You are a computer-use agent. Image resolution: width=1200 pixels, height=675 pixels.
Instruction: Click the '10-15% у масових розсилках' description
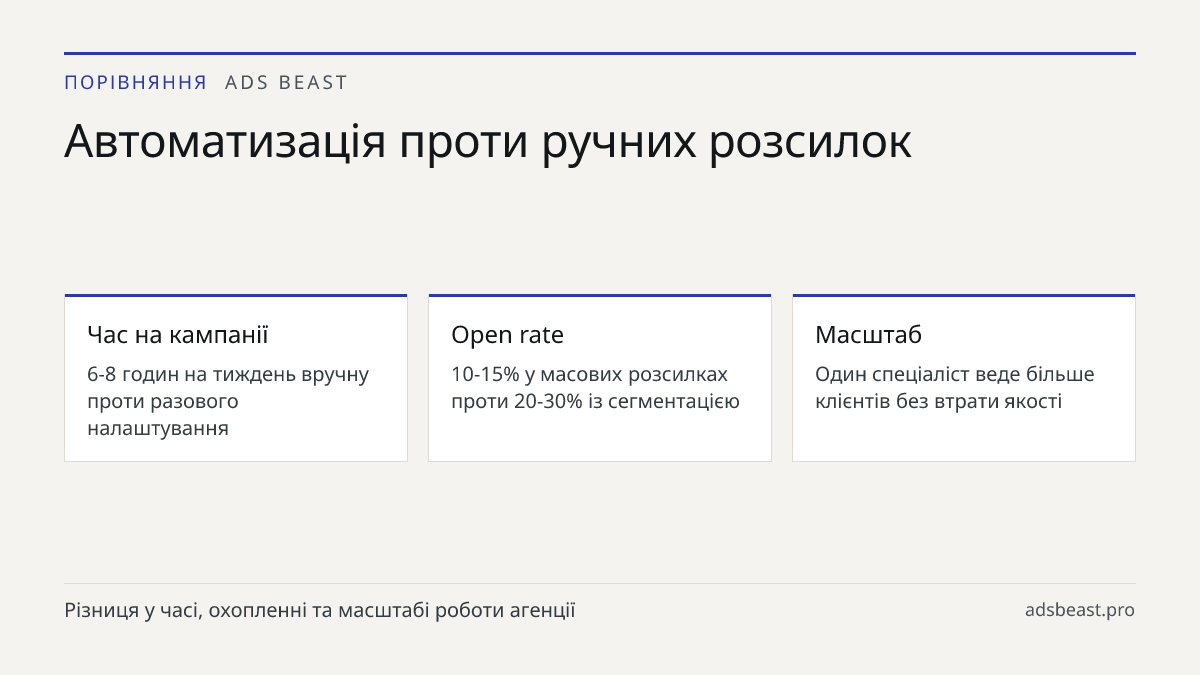point(590,375)
